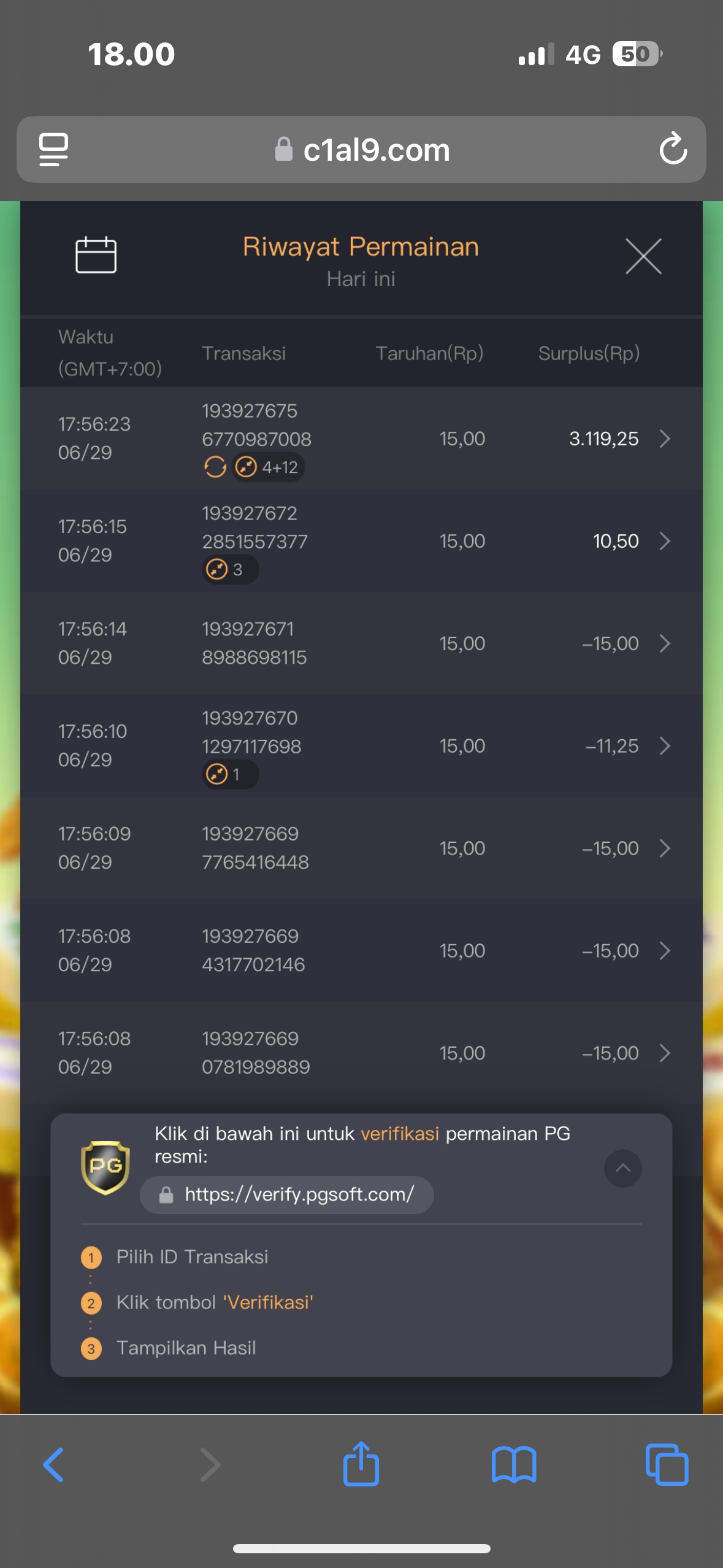Open the https://verify.pgsoft.com/ link
Image resolution: width=723 pixels, height=1568 pixels.
point(287,1194)
